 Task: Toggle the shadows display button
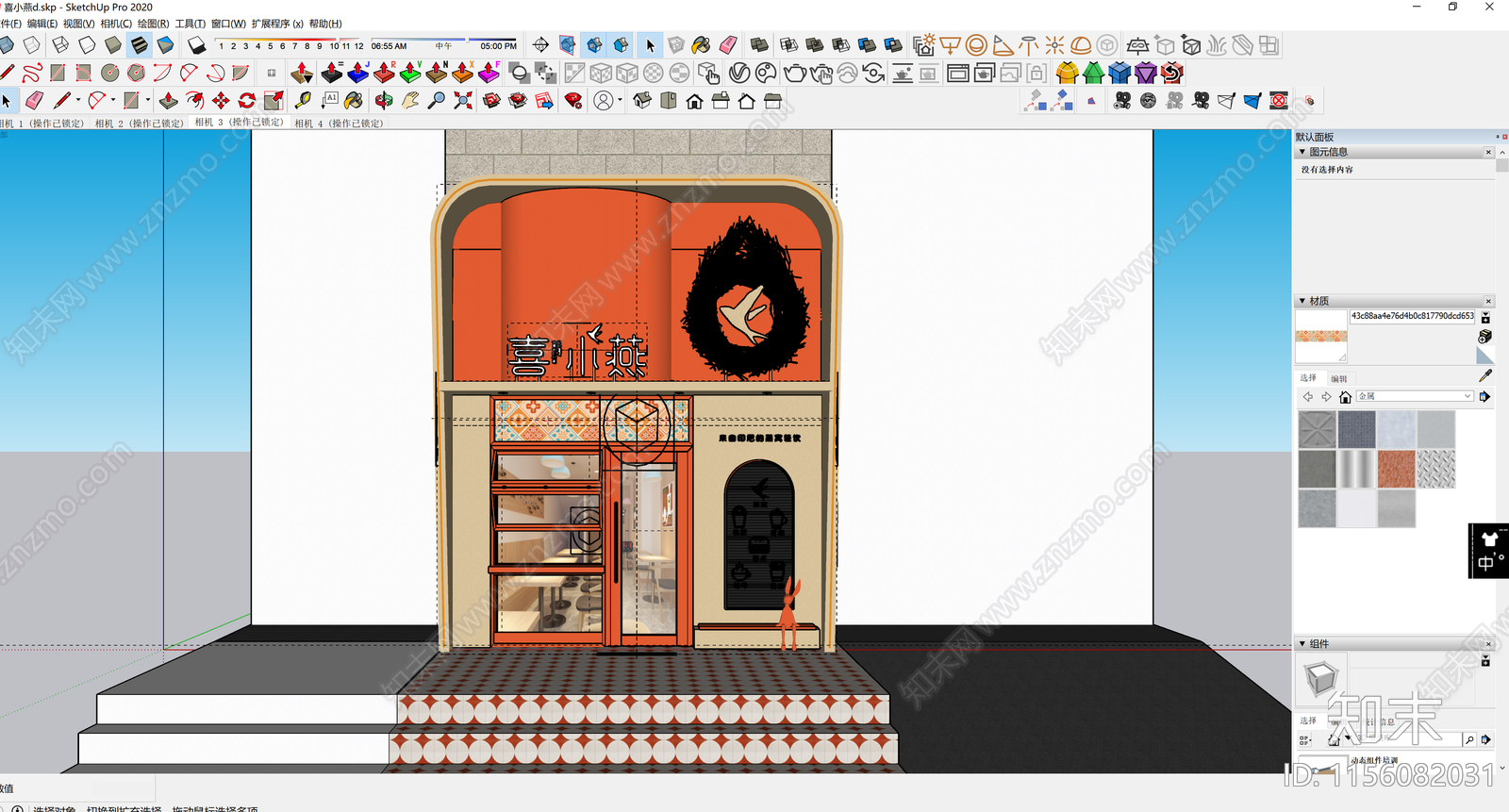pos(196,44)
